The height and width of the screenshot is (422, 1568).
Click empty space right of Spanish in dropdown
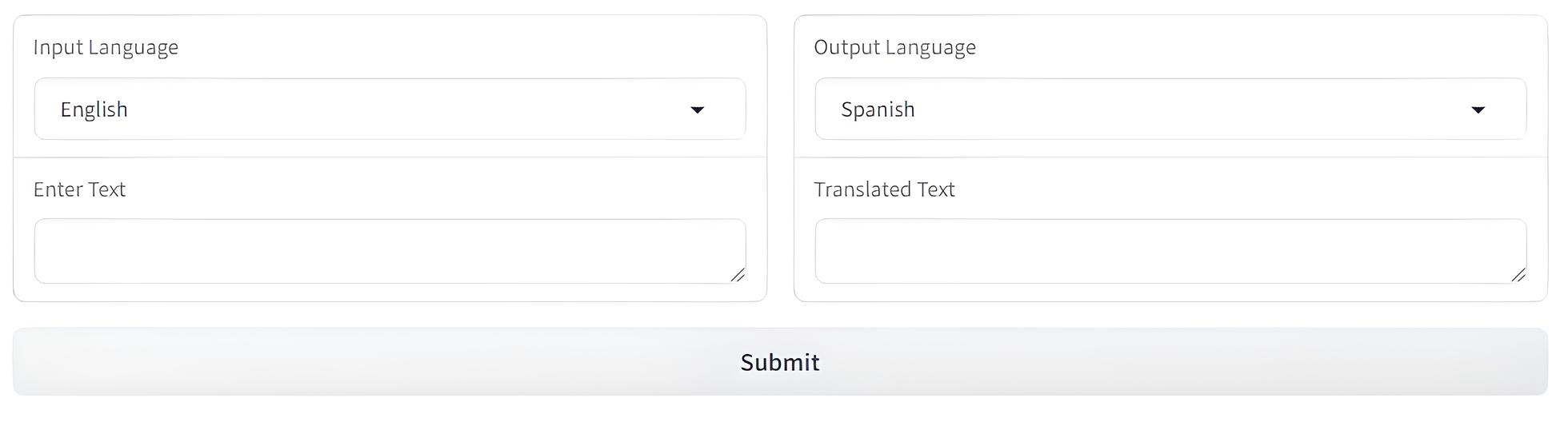1184,109
